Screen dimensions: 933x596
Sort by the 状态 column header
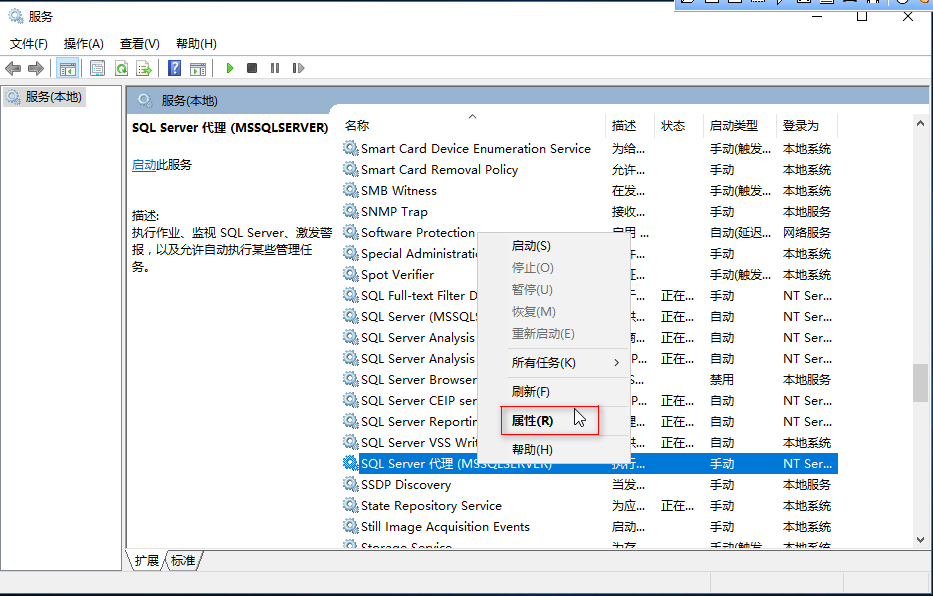679,126
